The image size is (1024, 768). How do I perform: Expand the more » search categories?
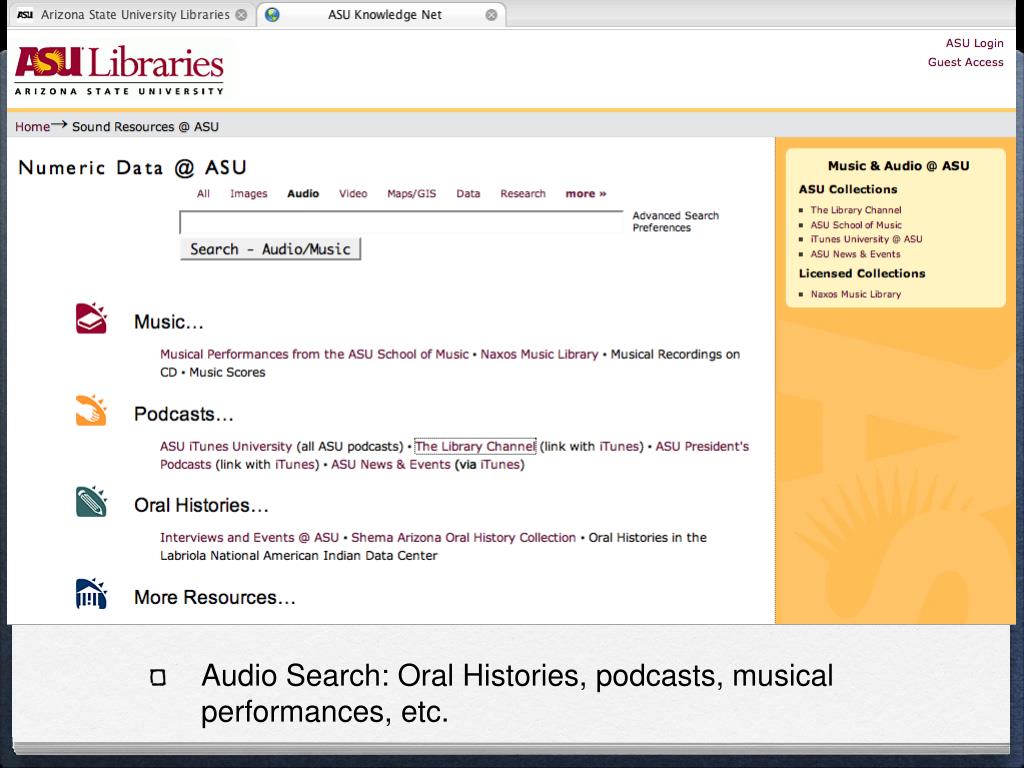(x=586, y=193)
